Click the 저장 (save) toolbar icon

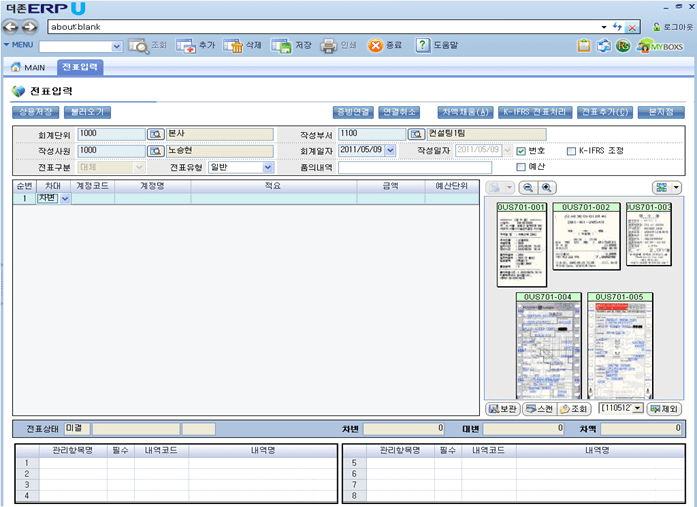pyautogui.click(x=281, y=46)
